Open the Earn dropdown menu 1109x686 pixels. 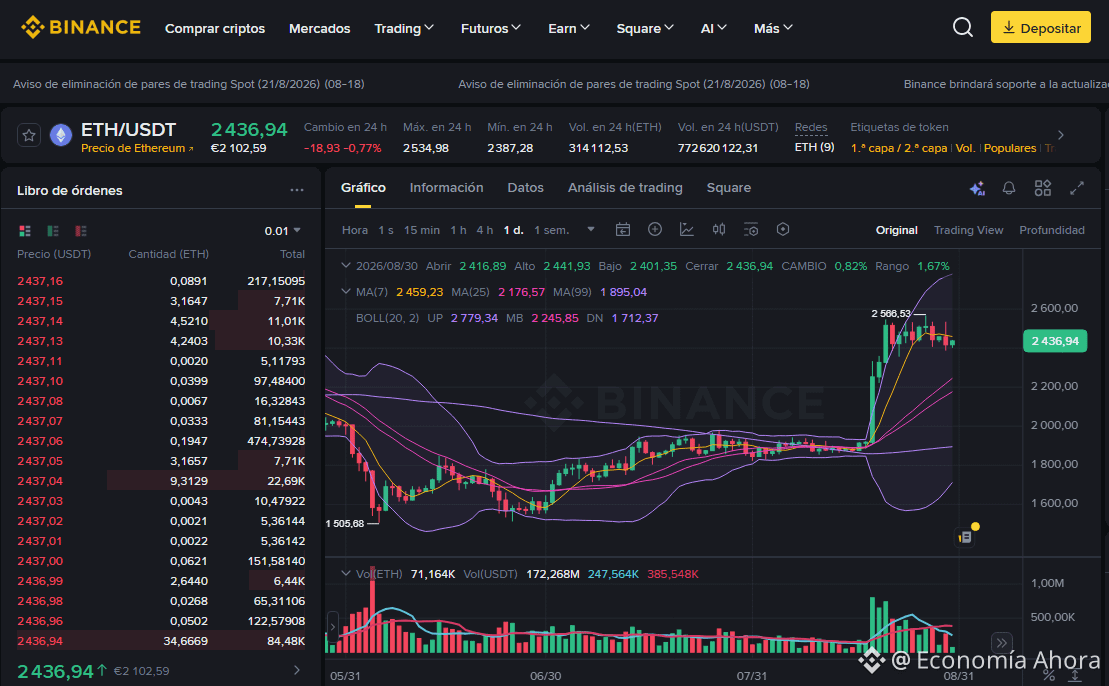click(x=569, y=28)
